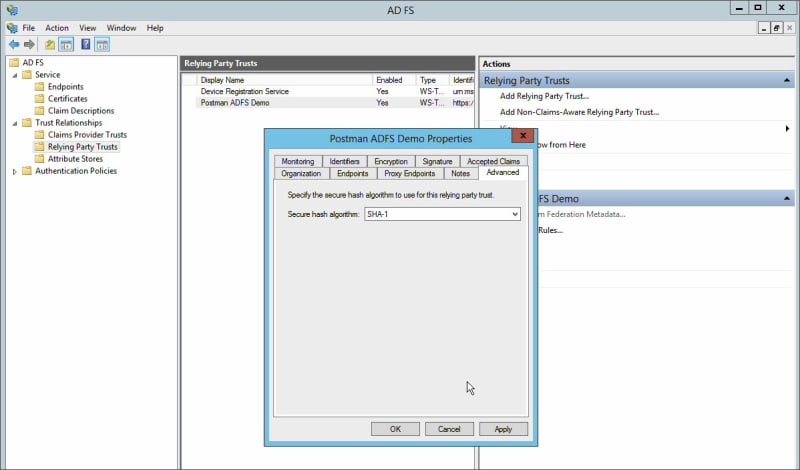This screenshot has width=800, height=470.
Task: Open Help via blue question mark icon
Action: click(86, 45)
